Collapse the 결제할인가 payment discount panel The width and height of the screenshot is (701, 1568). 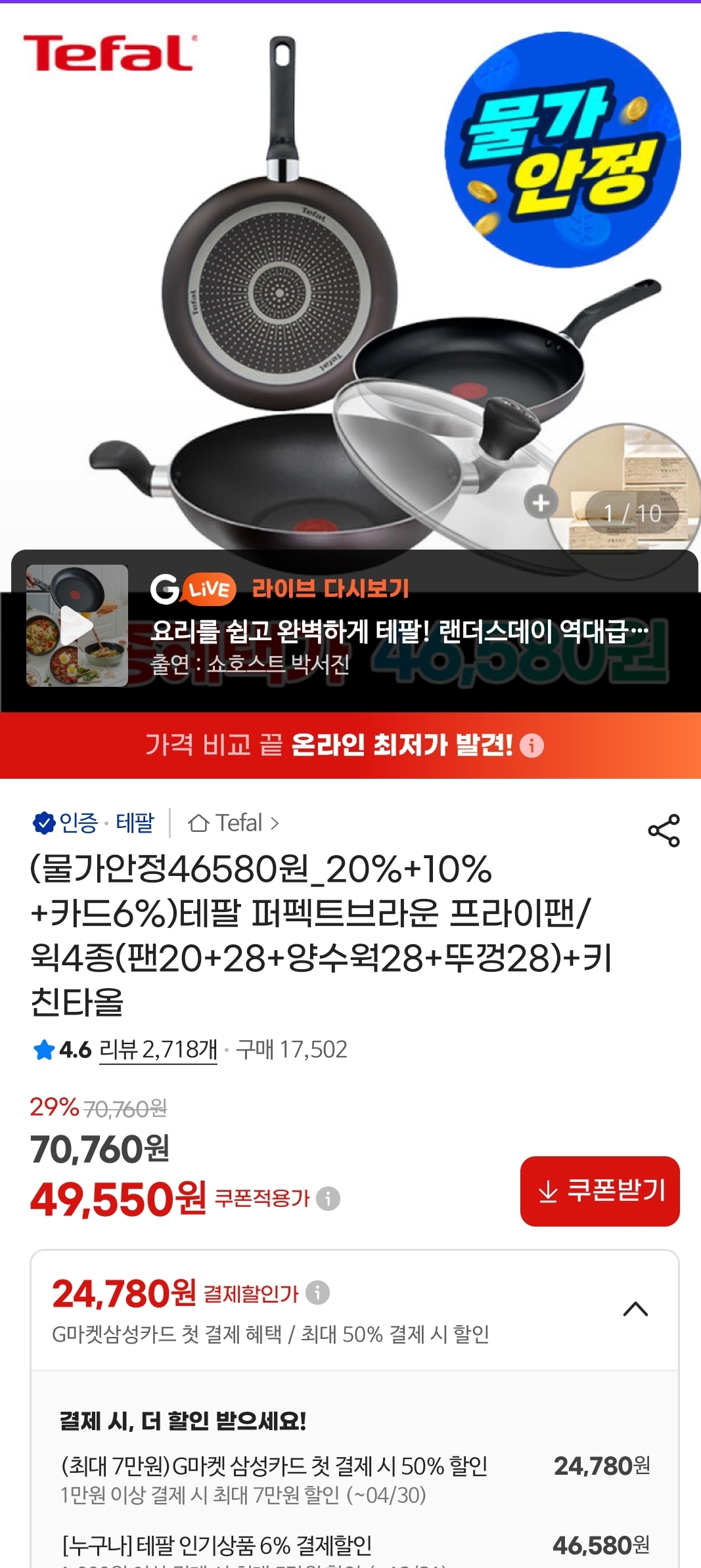tap(635, 1309)
